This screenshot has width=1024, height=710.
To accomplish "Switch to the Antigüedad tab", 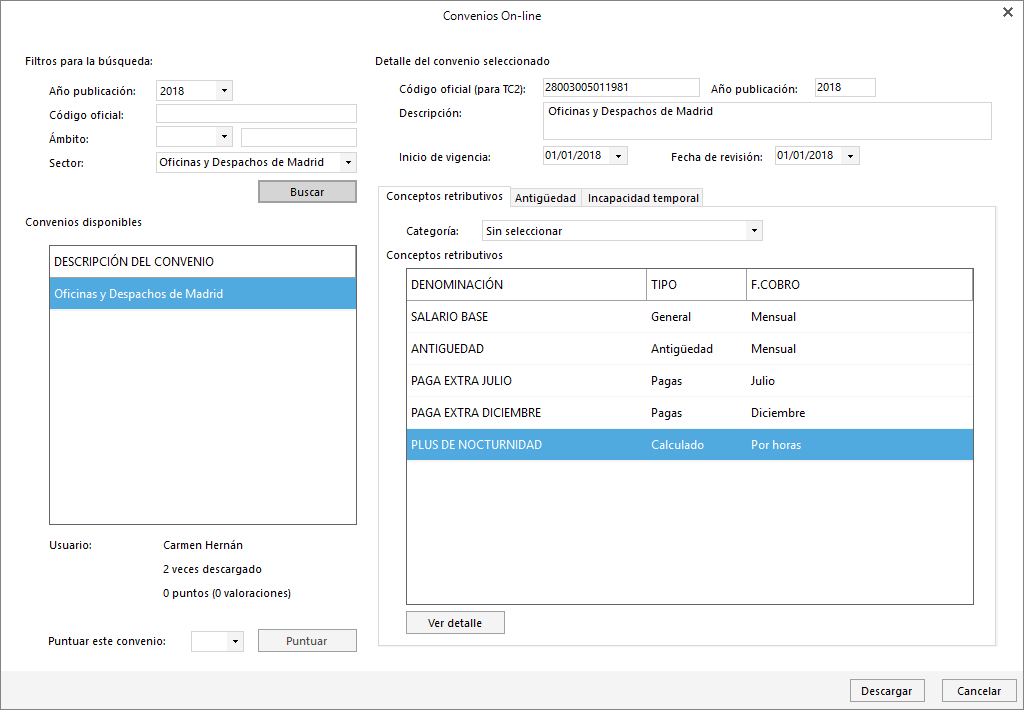I will [x=545, y=198].
